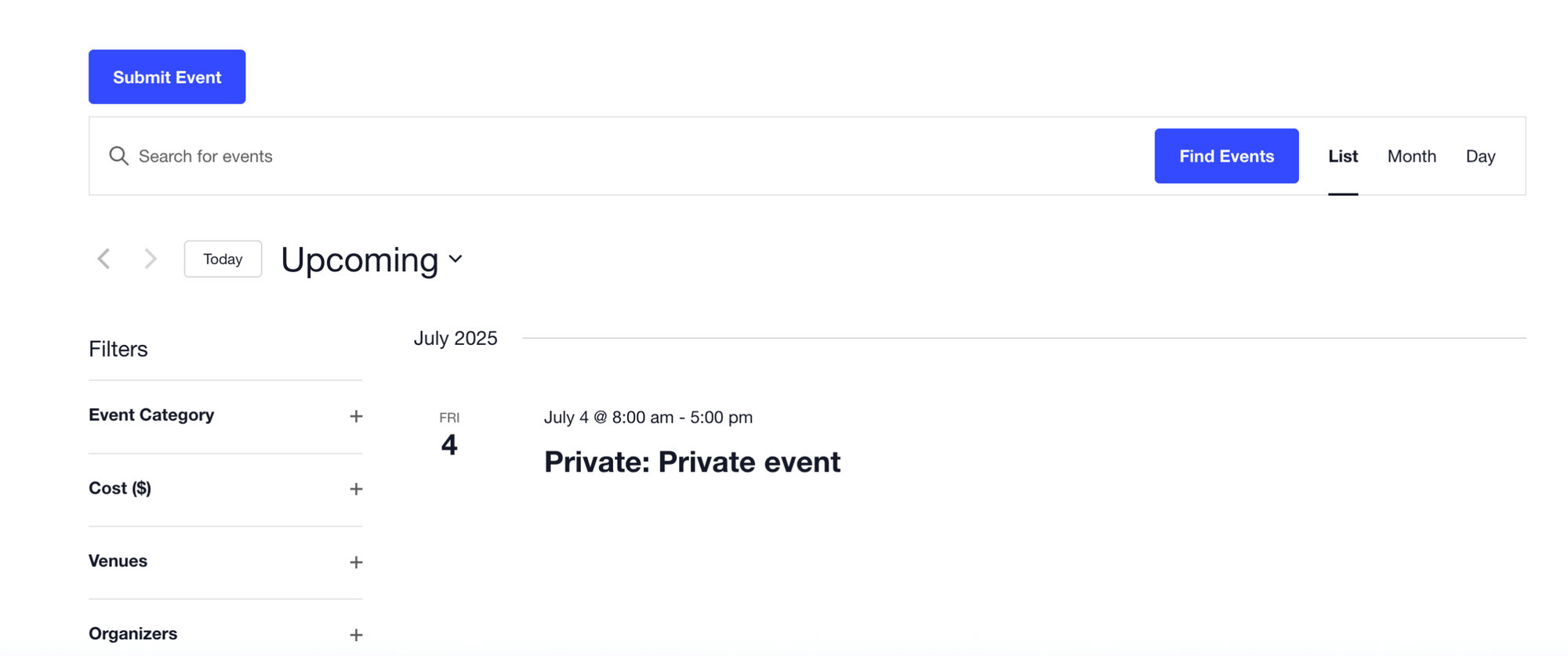The image size is (1568, 656).
Task: Switch to the Day view
Action: coord(1480,156)
